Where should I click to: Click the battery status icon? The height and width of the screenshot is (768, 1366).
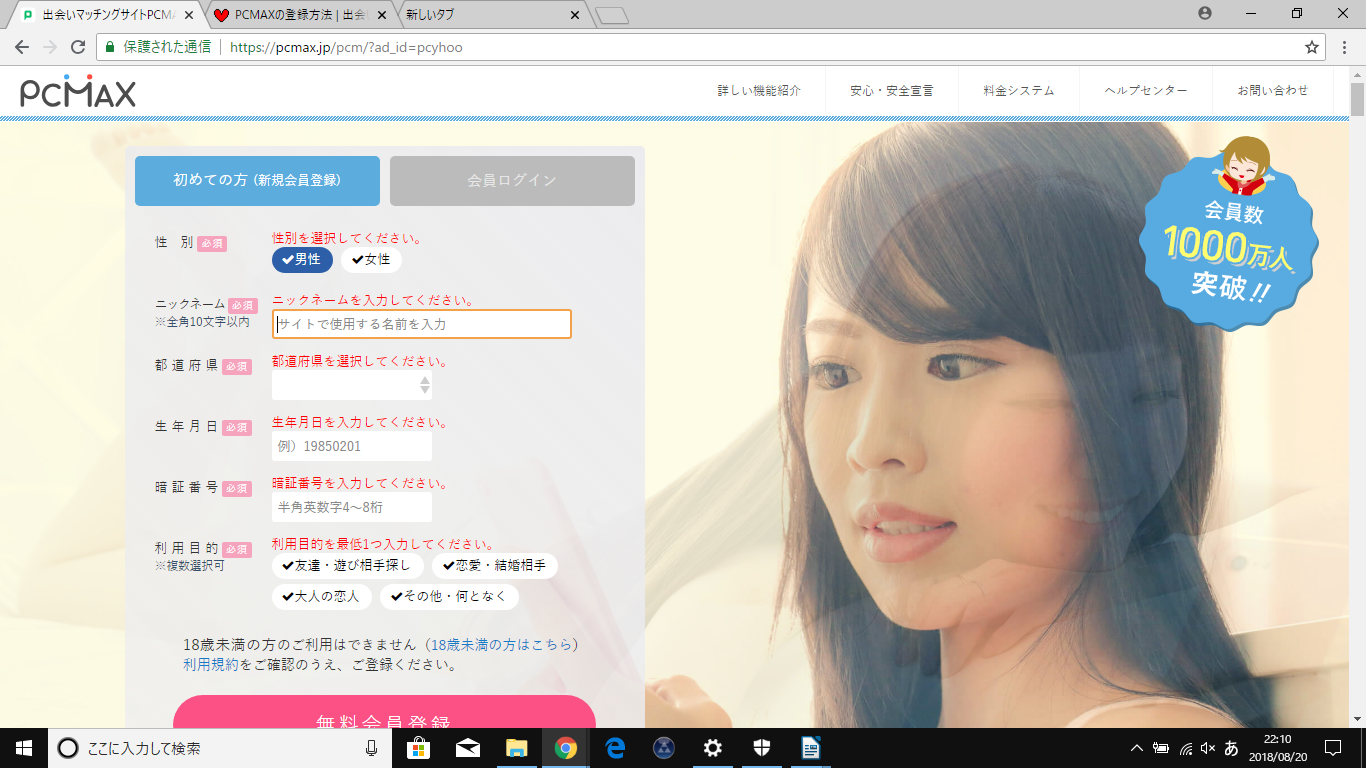click(1161, 748)
